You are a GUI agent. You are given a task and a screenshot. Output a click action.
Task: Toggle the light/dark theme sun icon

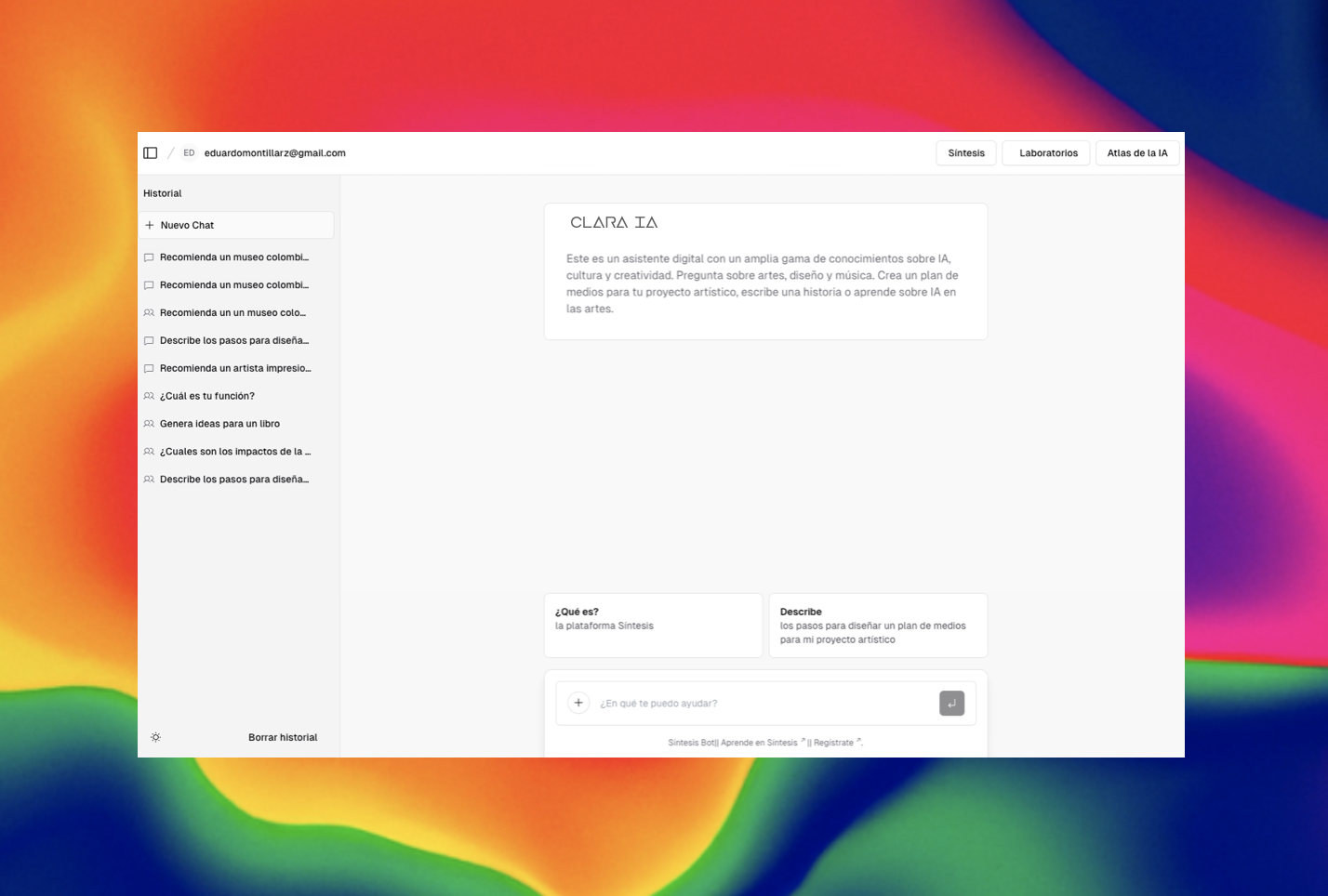click(x=155, y=737)
